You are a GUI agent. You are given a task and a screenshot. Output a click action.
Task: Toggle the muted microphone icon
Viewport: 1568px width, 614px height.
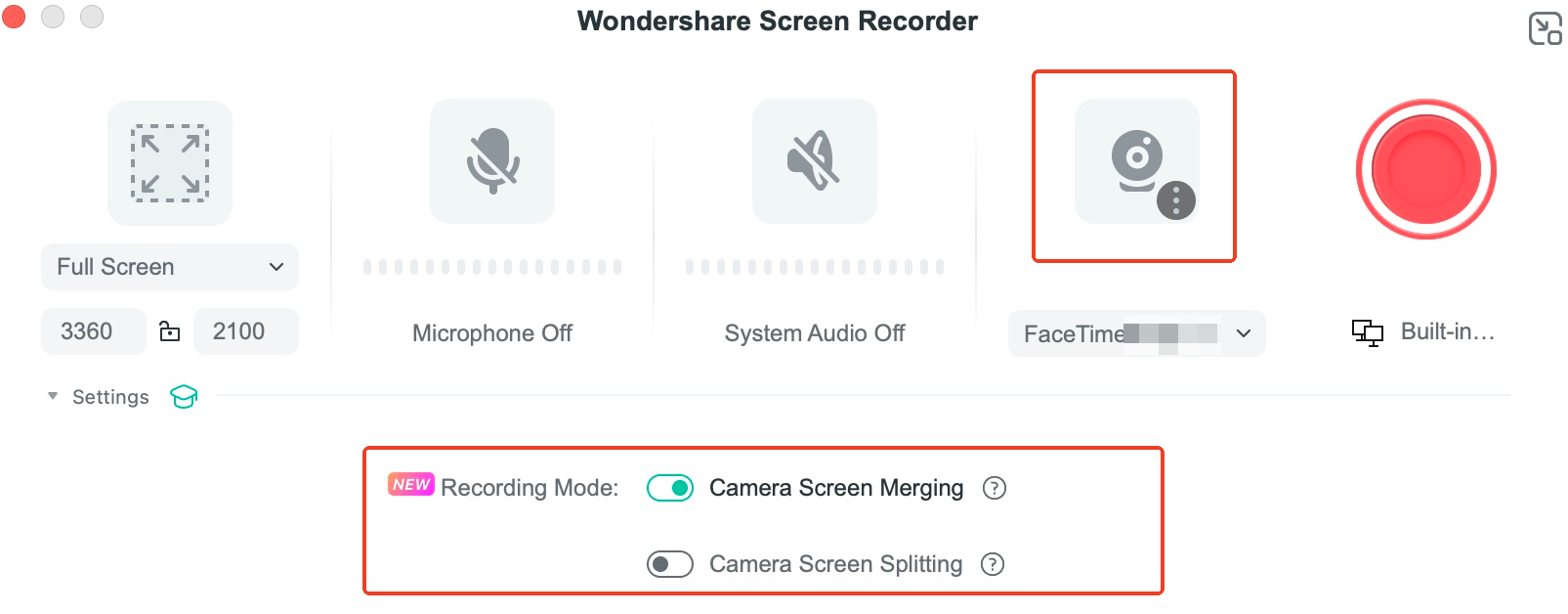pyautogui.click(x=492, y=161)
